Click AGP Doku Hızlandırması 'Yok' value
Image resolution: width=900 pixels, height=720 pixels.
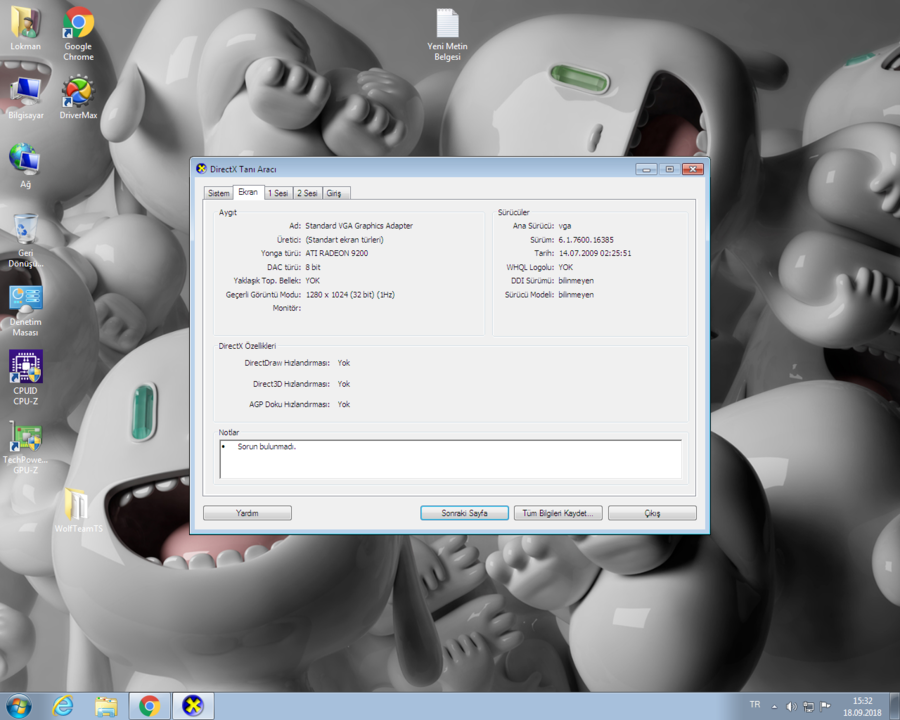point(344,404)
